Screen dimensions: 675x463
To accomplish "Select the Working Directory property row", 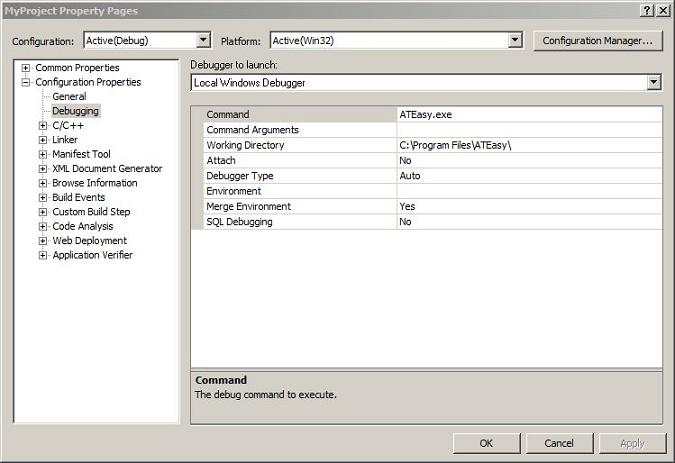I will pos(245,145).
